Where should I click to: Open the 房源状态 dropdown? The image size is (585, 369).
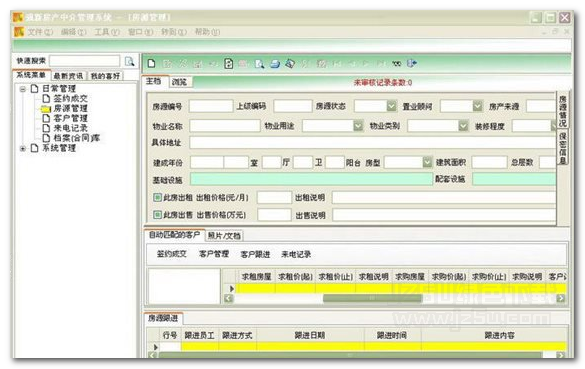click(x=391, y=106)
